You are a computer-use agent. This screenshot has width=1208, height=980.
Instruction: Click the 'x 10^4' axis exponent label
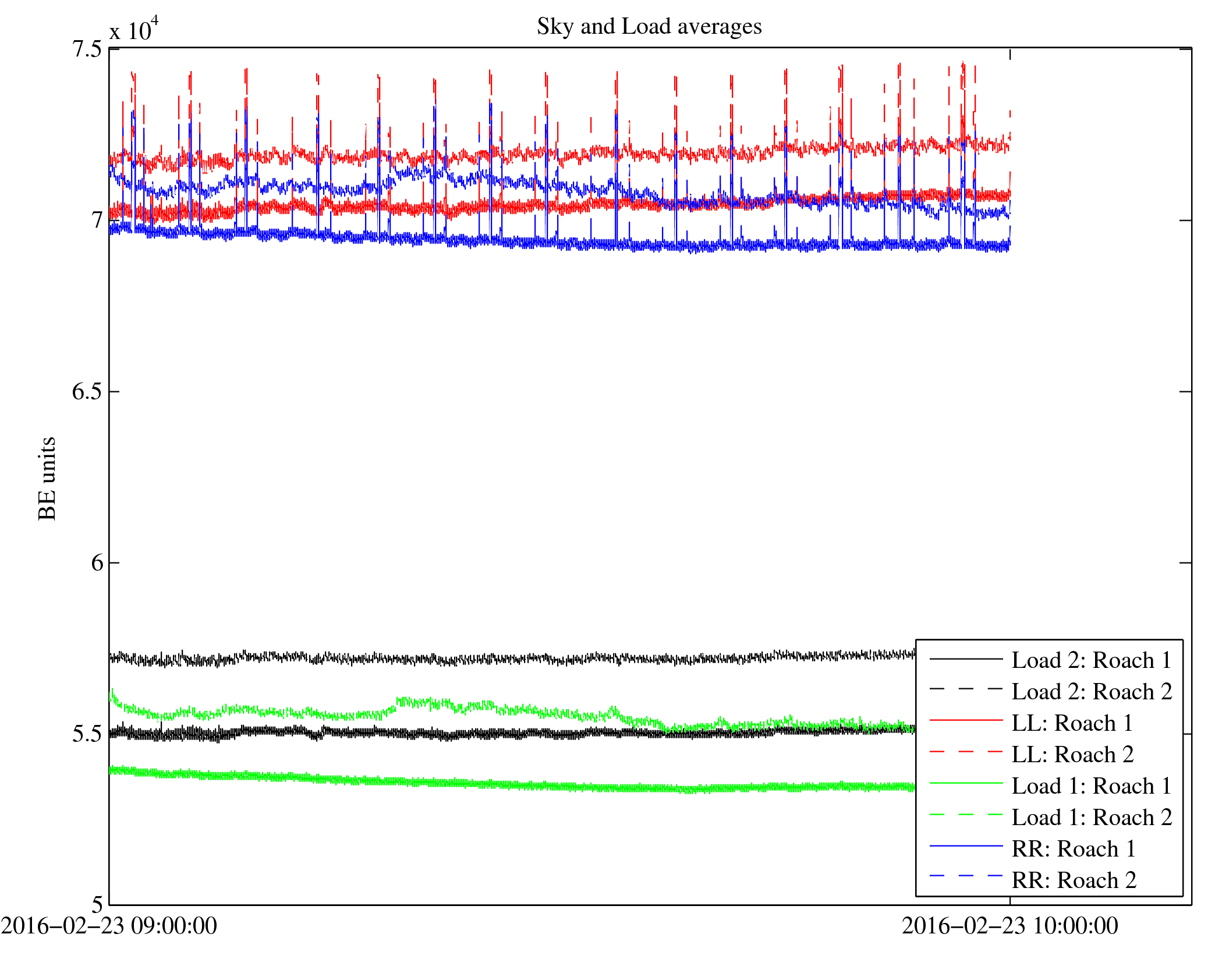point(134,29)
